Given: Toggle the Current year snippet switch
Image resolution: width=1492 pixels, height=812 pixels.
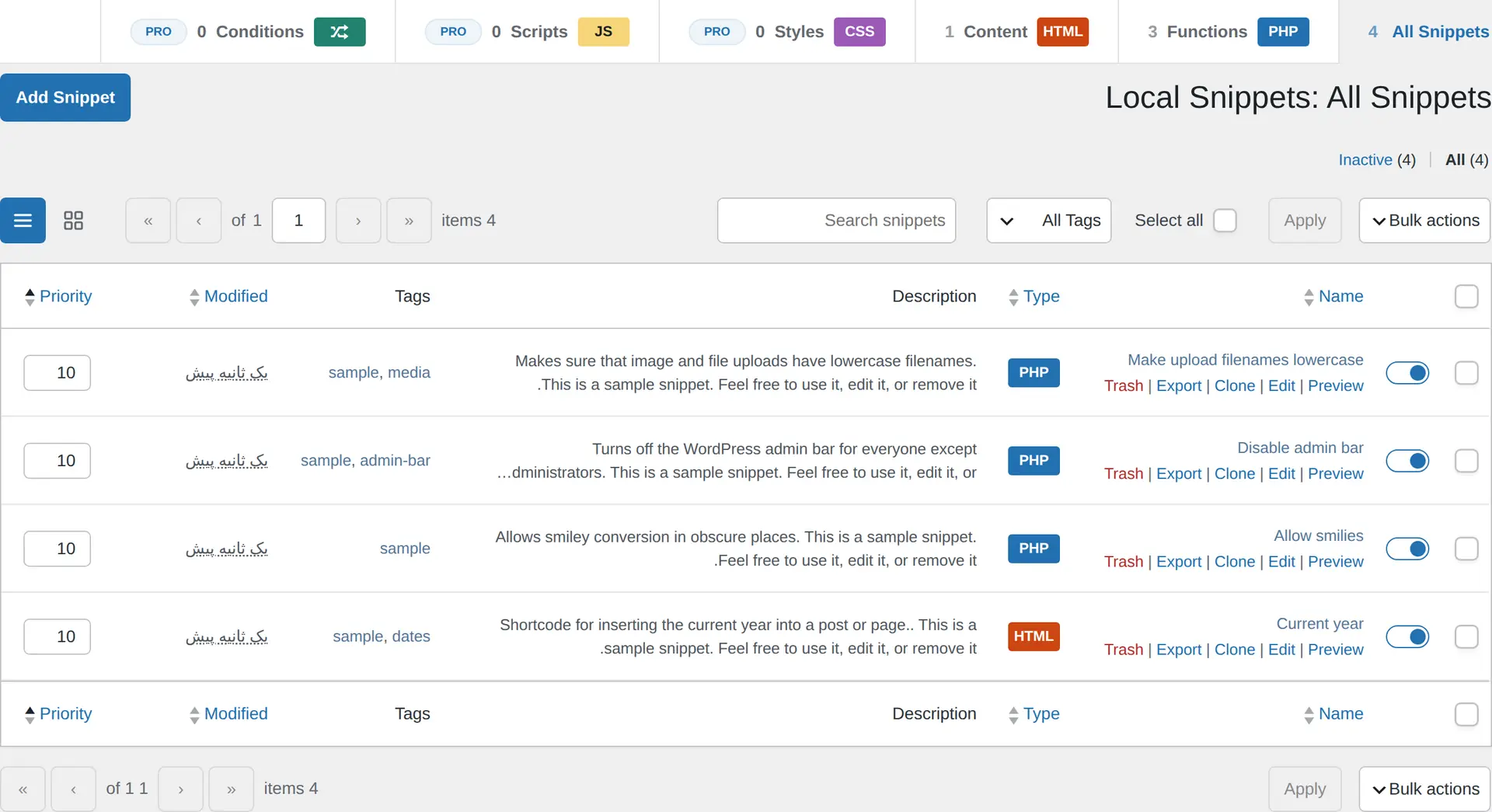Looking at the screenshot, I should point(1407,636).
